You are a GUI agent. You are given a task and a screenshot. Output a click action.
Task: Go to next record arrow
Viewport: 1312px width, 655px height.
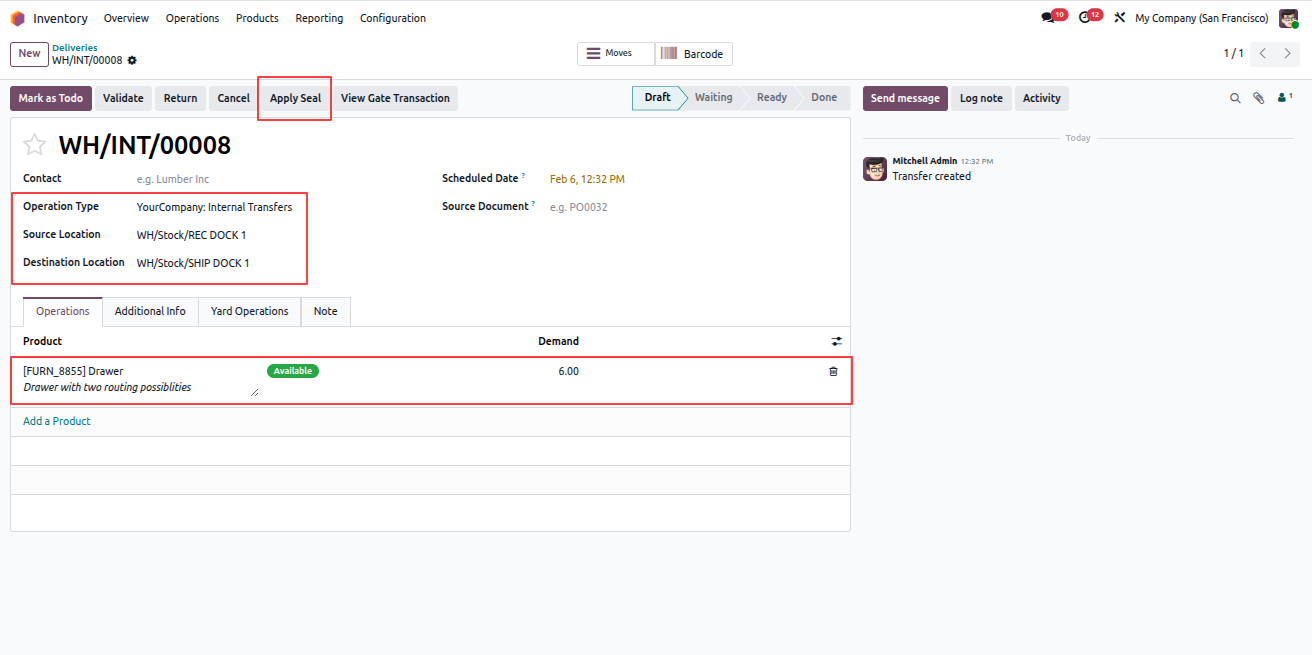(x=1288, y=53)
